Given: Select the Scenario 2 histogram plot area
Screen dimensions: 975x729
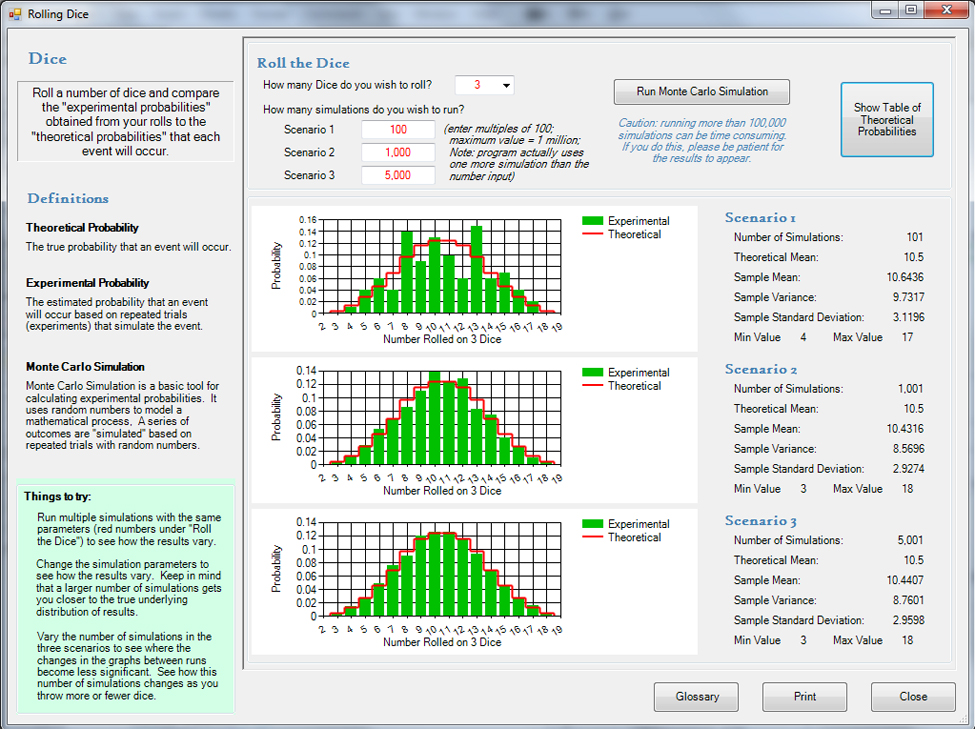Looking at the screenshot, I should (440, 417).
